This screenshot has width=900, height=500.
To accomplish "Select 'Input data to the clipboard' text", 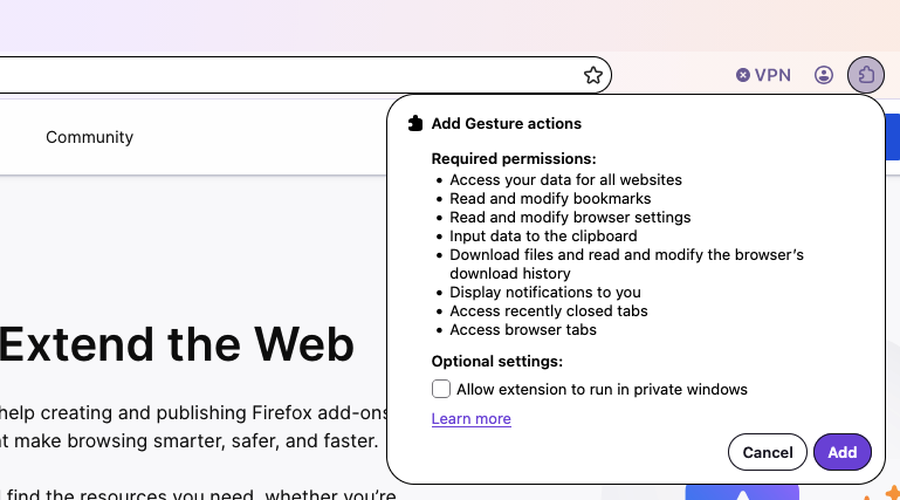I will point(543,236).
